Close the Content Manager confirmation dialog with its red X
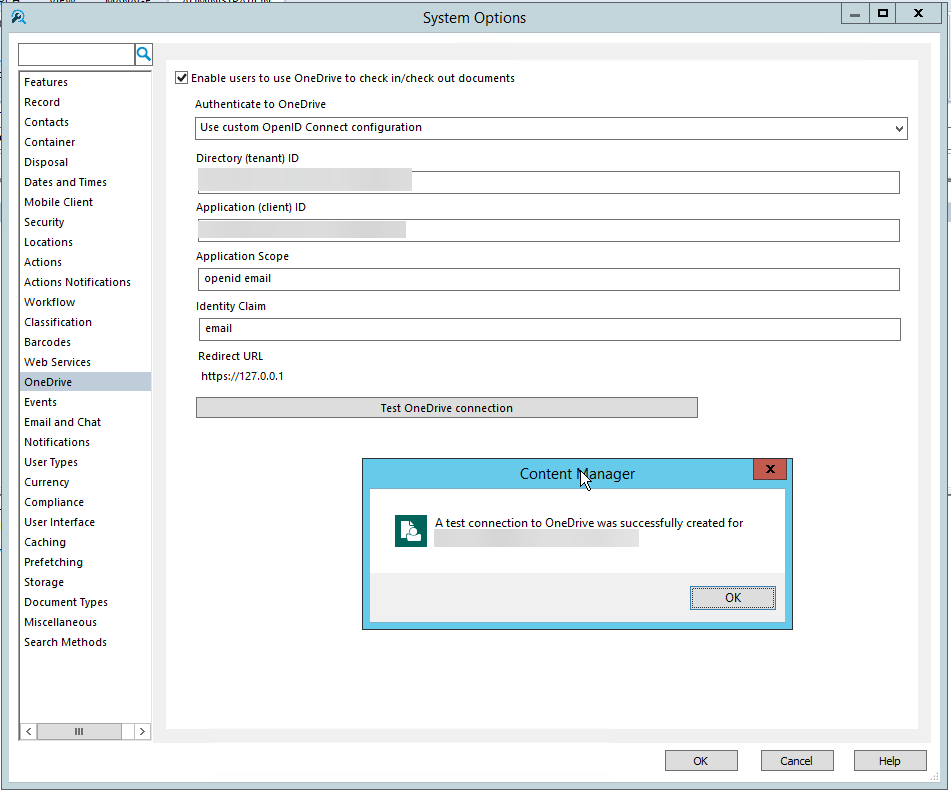 click(x=769, y=469)
